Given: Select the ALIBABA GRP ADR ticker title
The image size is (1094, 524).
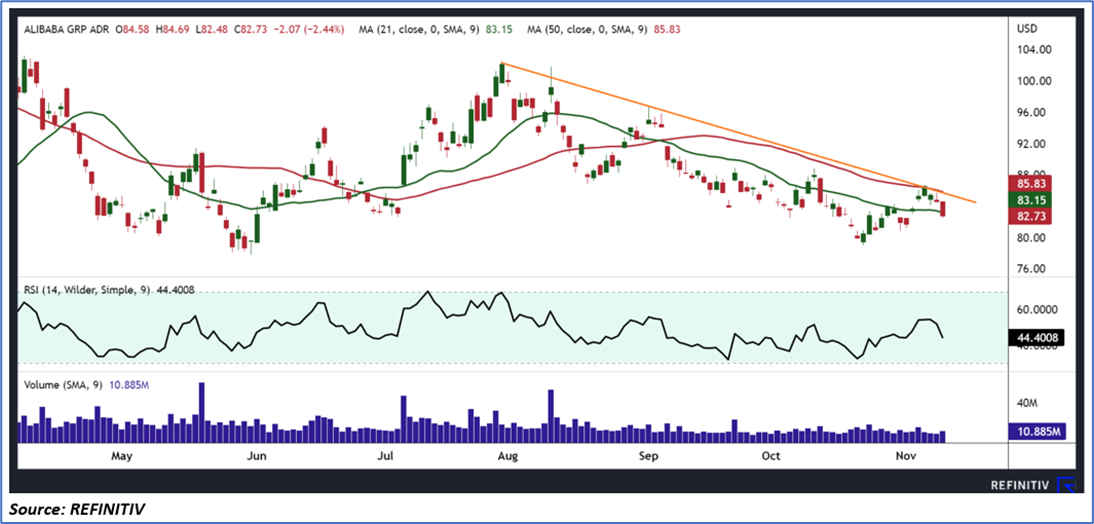Looking at the screenshot, I should [66, 30].
